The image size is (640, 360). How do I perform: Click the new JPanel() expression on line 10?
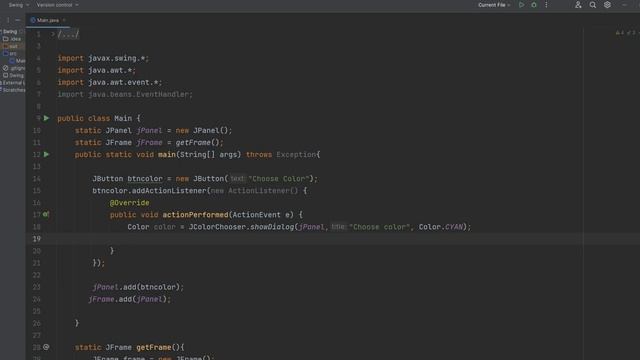pos(202,131)
